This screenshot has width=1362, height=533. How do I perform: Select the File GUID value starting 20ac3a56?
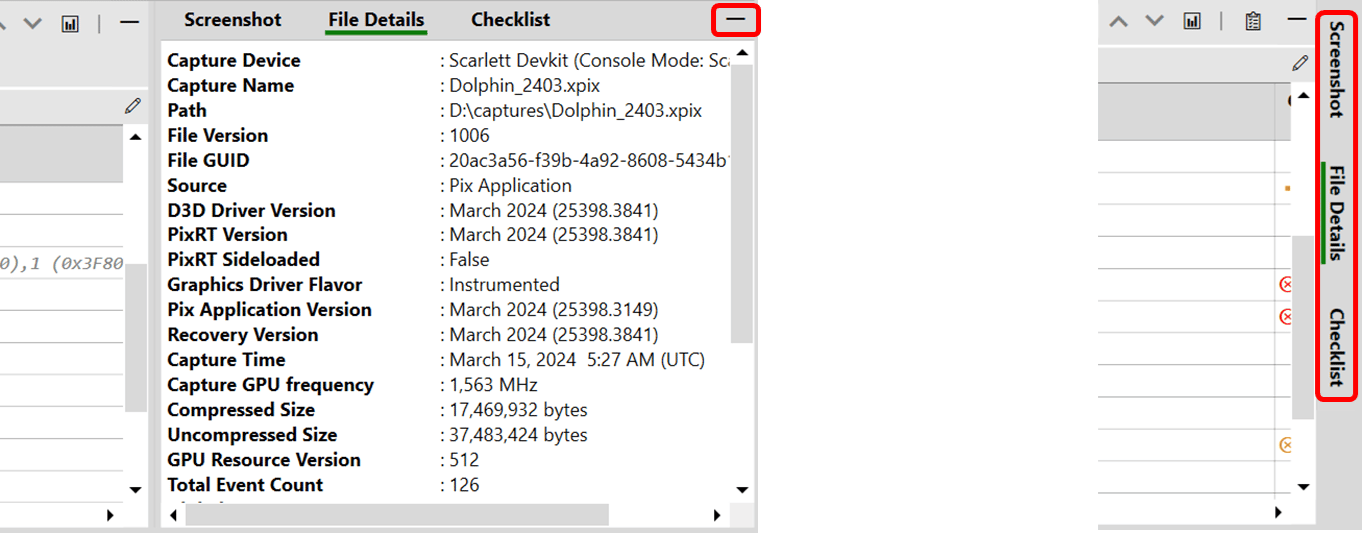pyautogui.click(x=589, y=161)
